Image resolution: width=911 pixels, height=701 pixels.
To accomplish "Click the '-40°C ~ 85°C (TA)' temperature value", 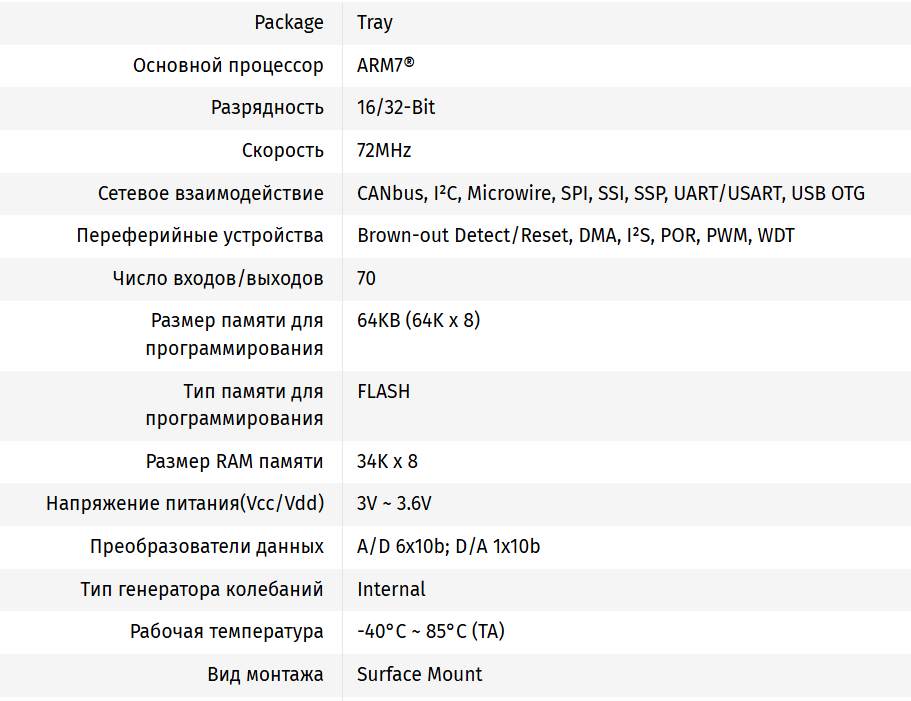I will [430, 632].
